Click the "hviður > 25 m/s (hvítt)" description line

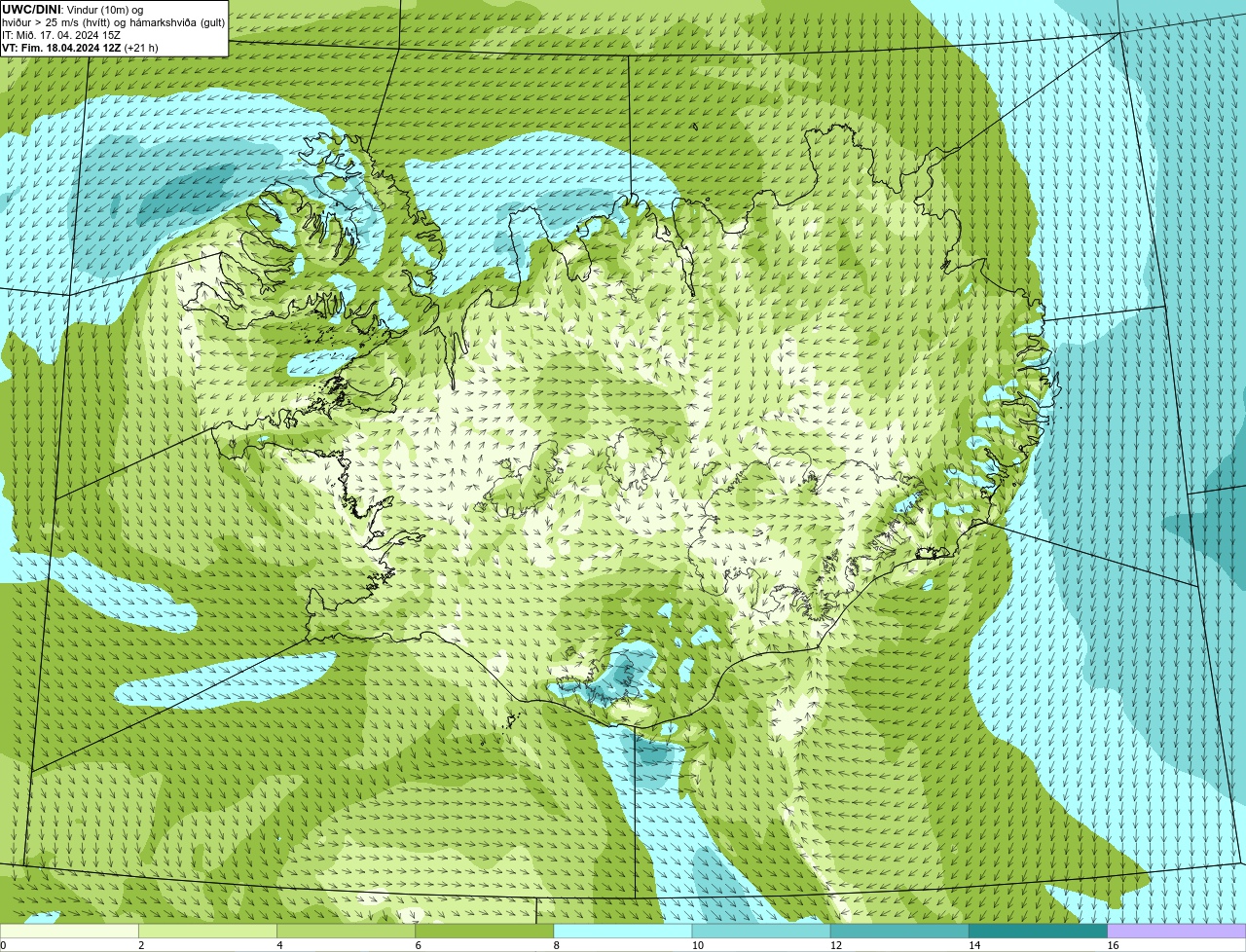point(113,22)
